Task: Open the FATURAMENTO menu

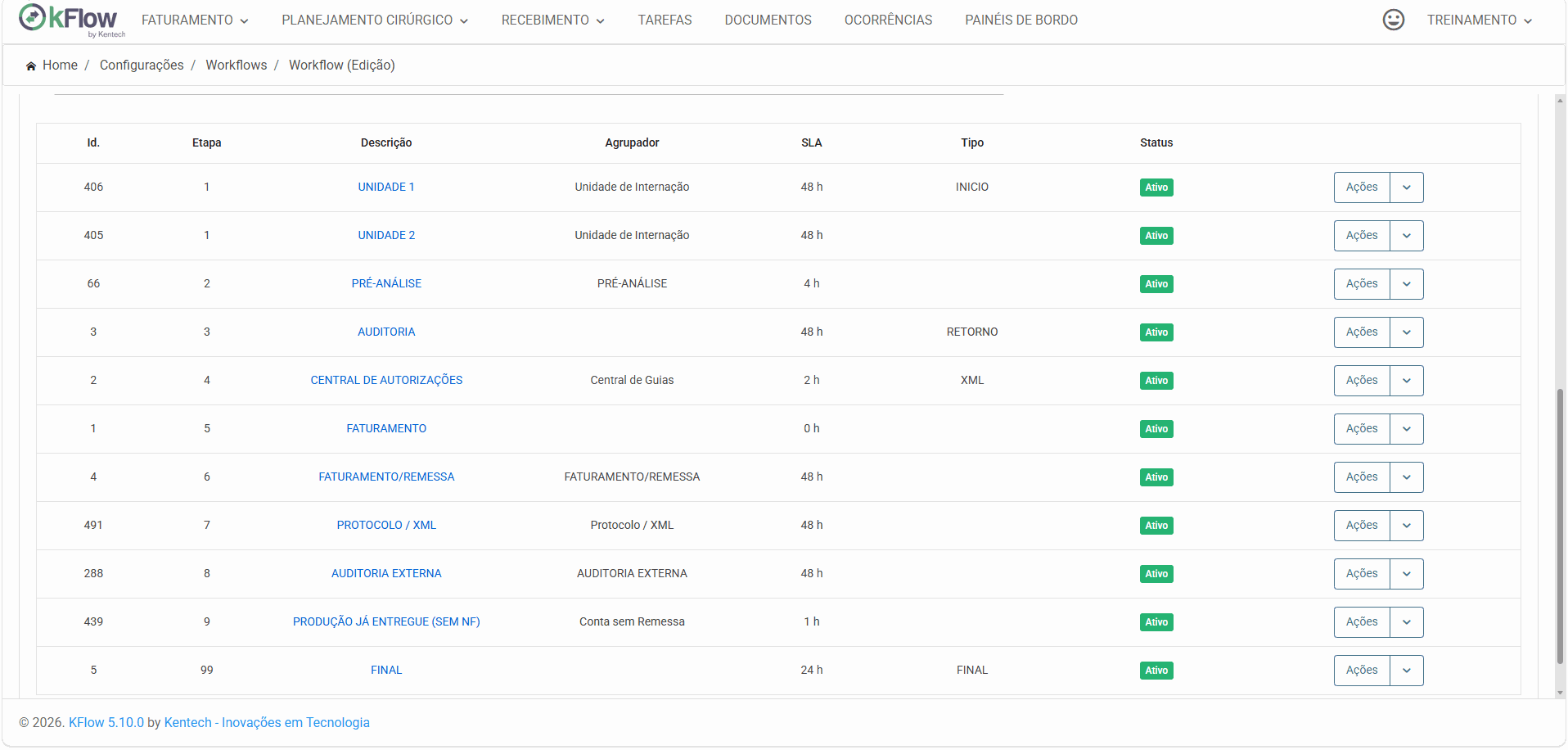Action: coord(195,20)
